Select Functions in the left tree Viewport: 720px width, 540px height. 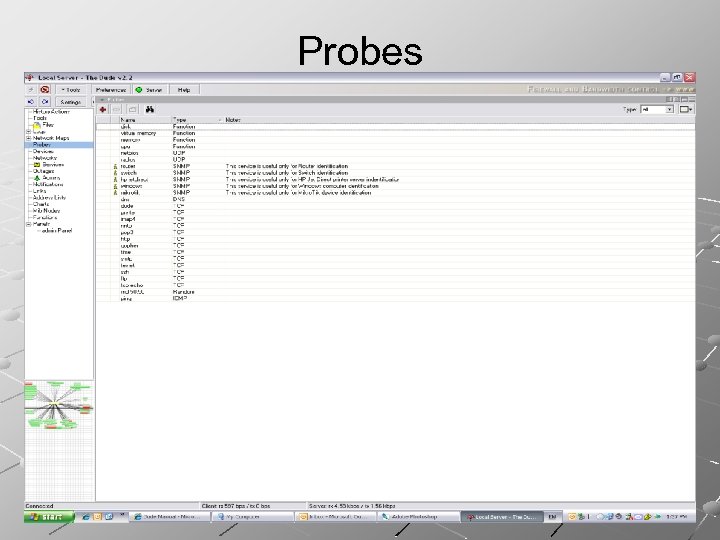pos(45,218)
